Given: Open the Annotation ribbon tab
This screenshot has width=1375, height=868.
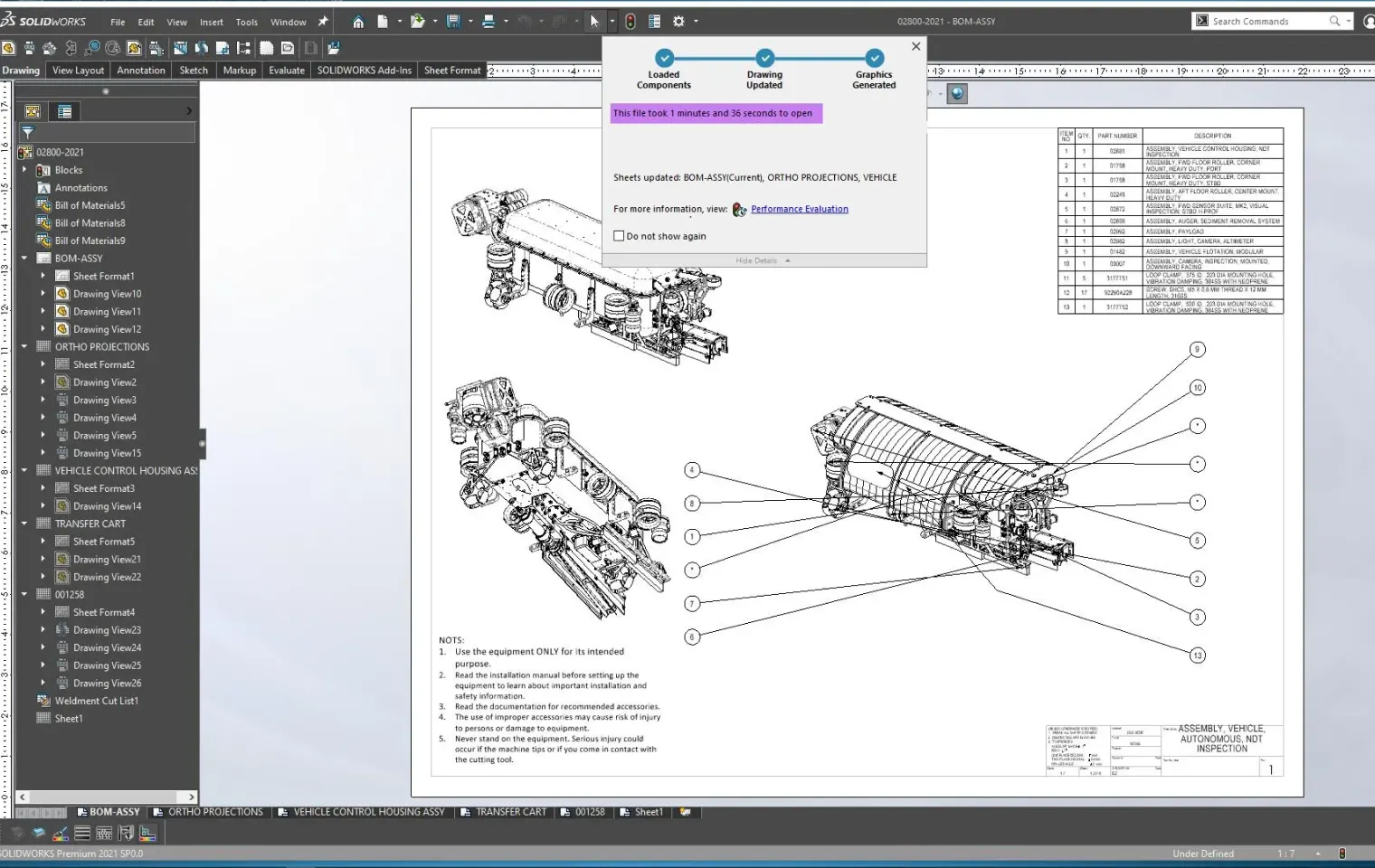Looking at the screenshot, I should pos(141,71).
